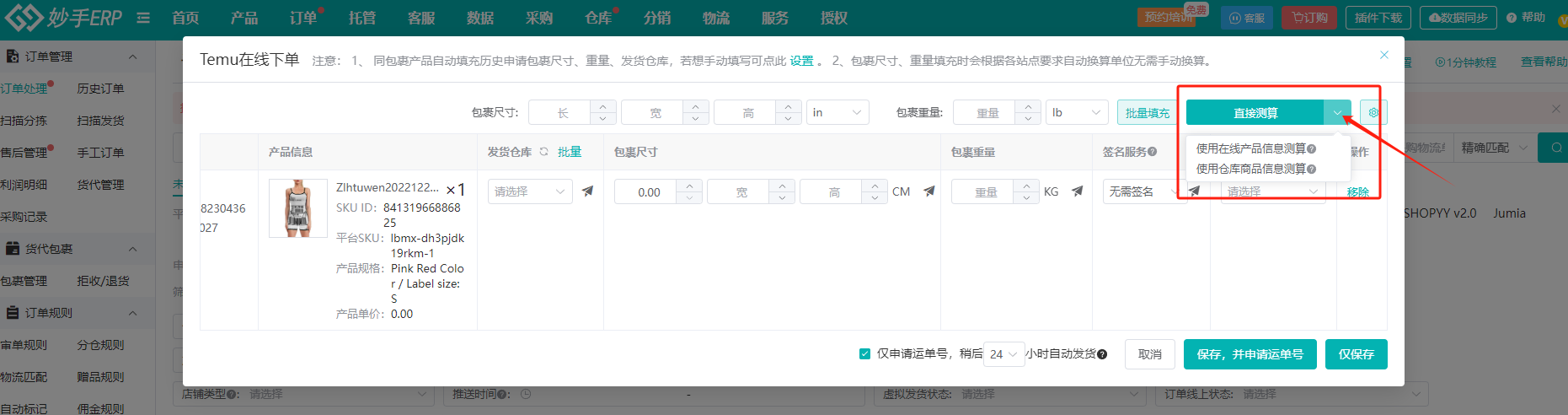Viewport: 1568px width, 415px height.
Task: Click the row's 重量 weight input before KG
Action: pos(984,191)
